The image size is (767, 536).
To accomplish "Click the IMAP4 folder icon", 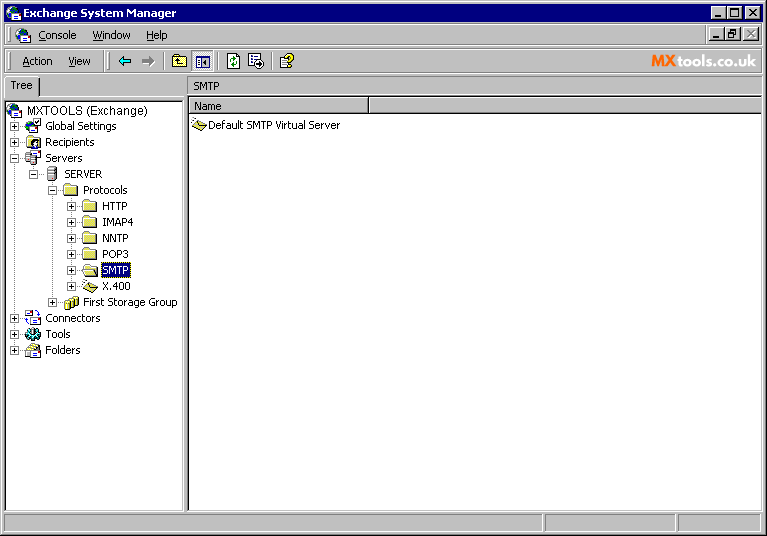I will pyautogui.click(x=90, y=222).
